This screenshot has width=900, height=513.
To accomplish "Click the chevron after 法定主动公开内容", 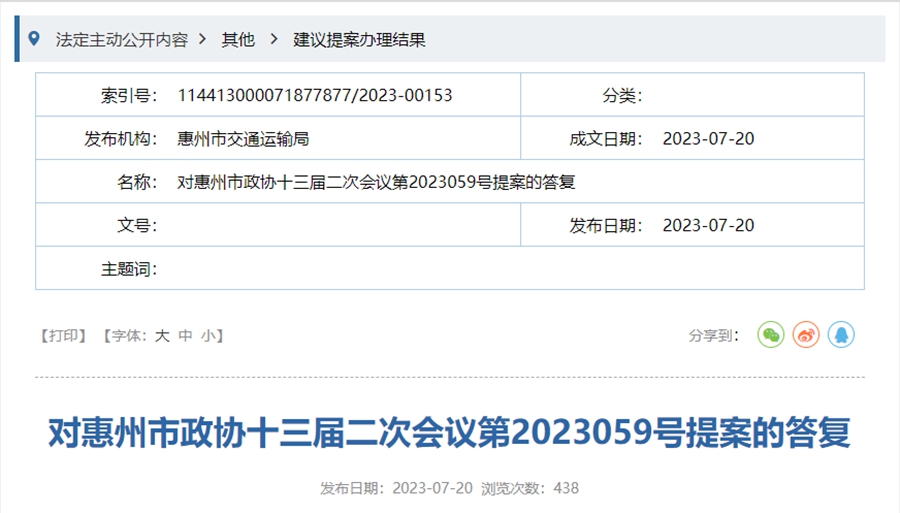I will coord(203,39).
